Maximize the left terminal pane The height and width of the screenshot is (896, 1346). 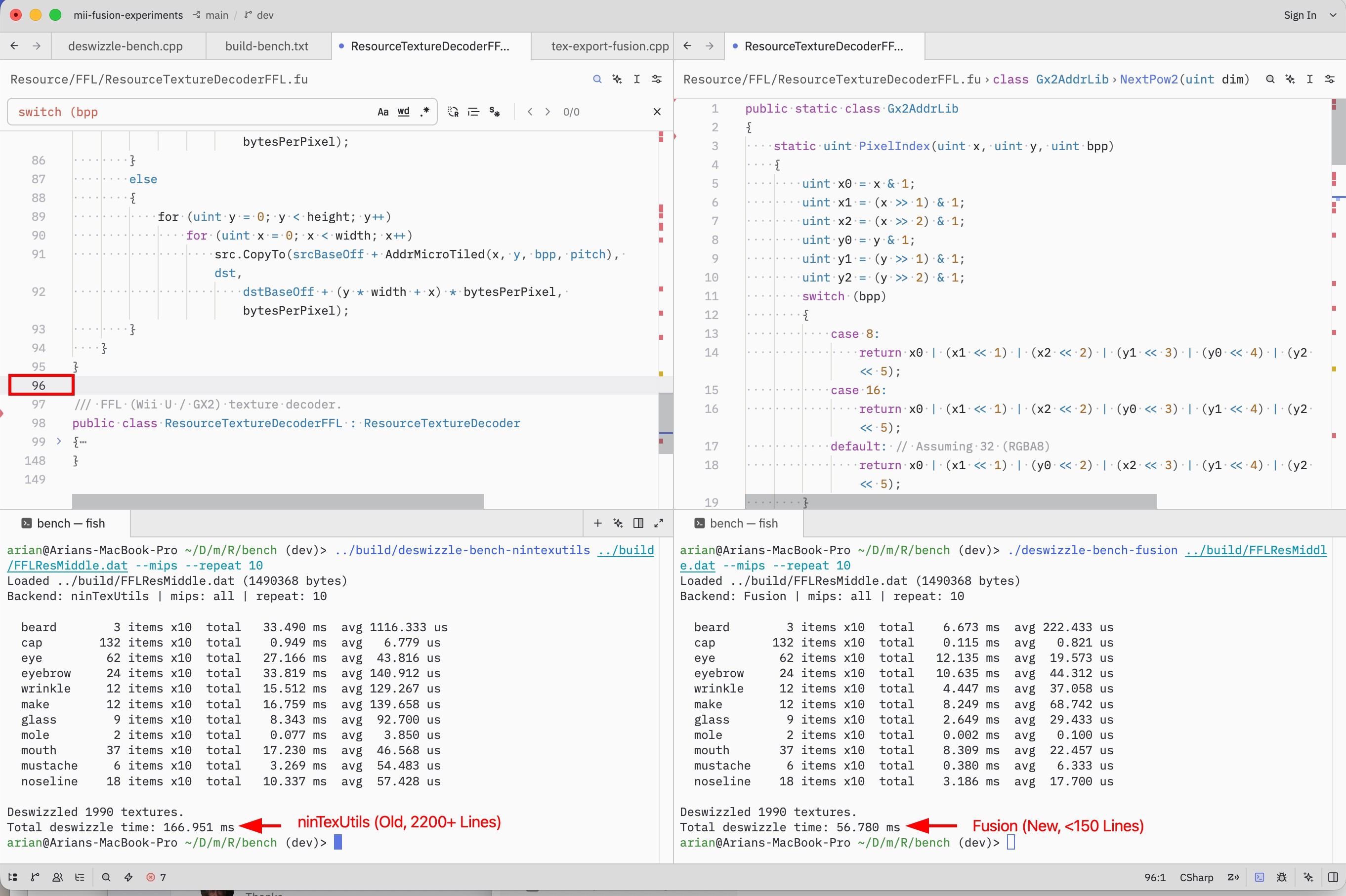click(x=659, y=523)
